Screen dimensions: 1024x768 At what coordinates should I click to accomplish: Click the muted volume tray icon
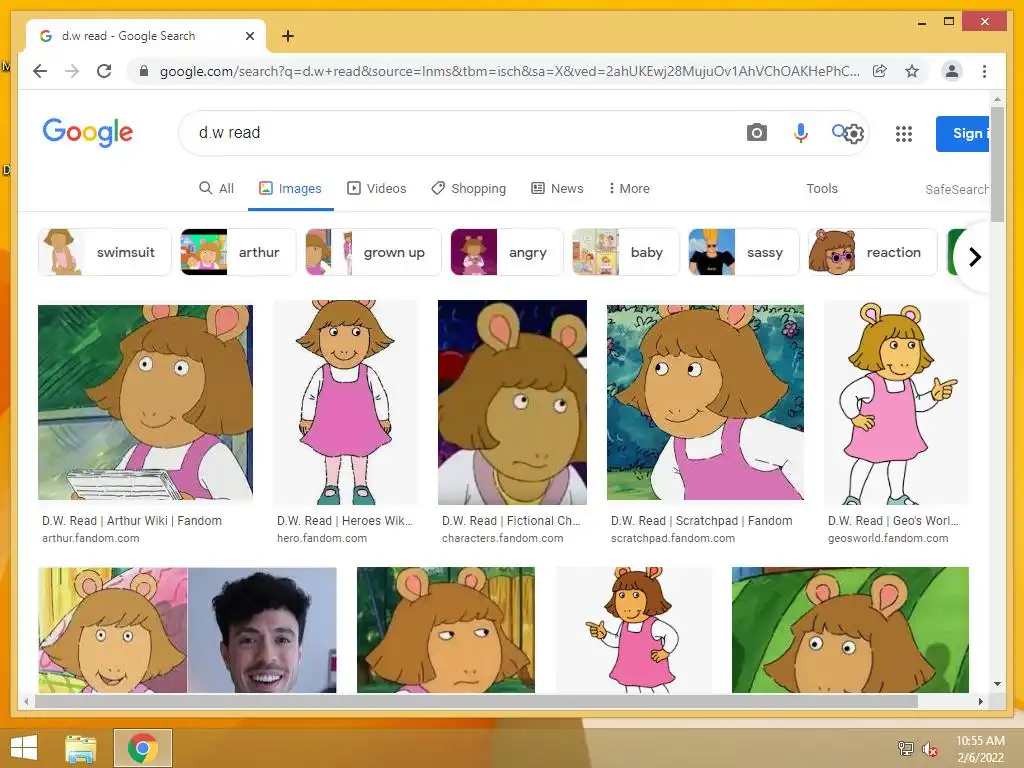pyautogui.click(x=930, y=749)
